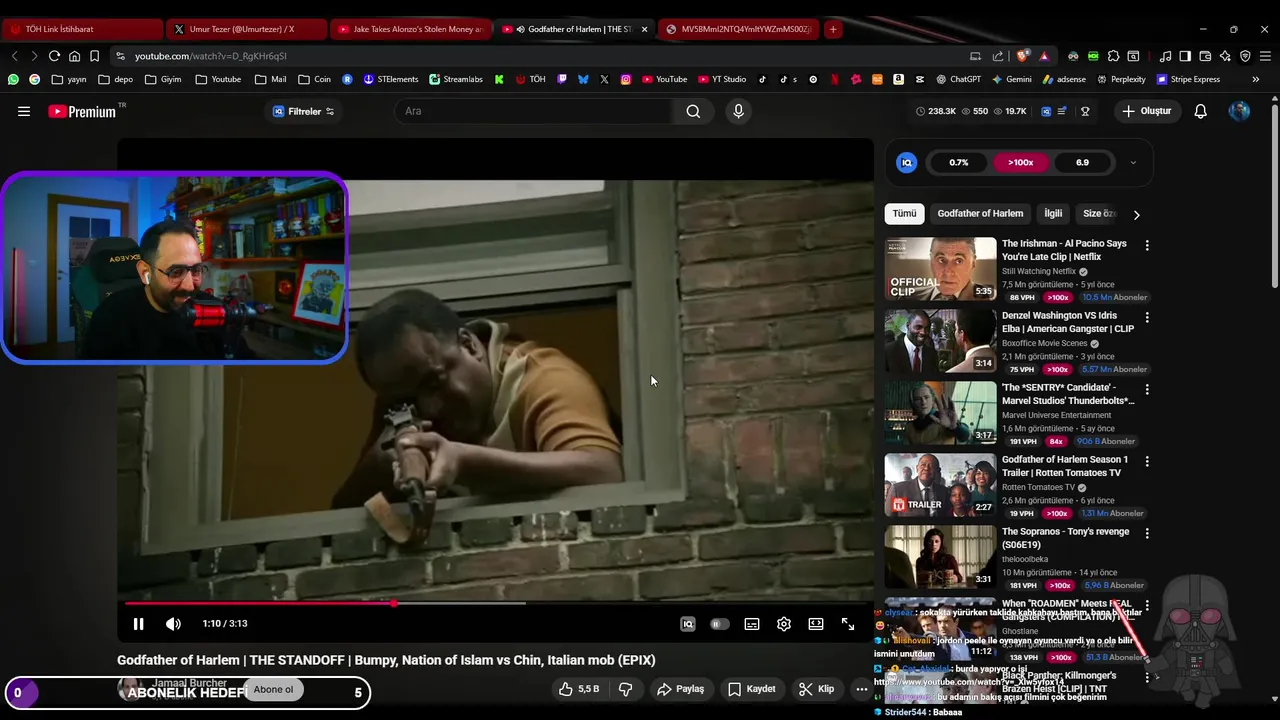The image size is (1280, 720).
Task: Dislike the video
Action: pyautogui.click(x=626, y=689)
